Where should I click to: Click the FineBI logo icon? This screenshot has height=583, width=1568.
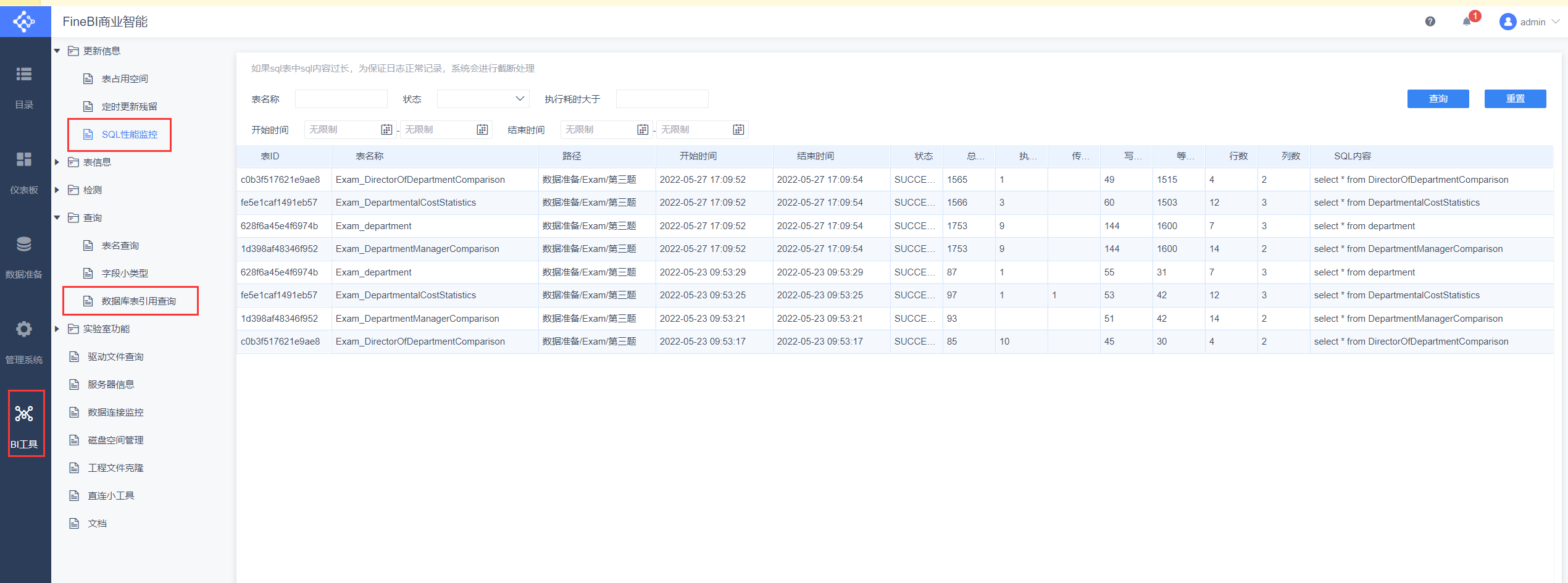pos(24,22)
